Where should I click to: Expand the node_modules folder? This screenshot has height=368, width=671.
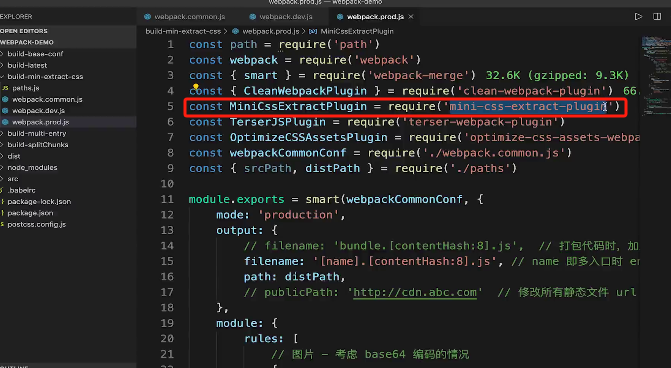32,167
